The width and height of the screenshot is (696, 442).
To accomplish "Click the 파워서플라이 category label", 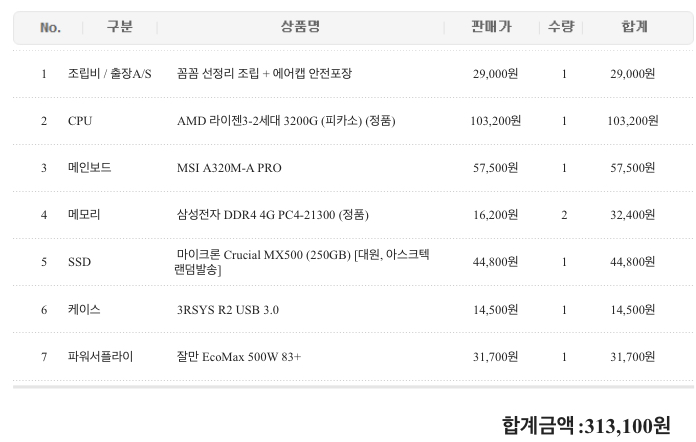I will [x=100, y=357].
